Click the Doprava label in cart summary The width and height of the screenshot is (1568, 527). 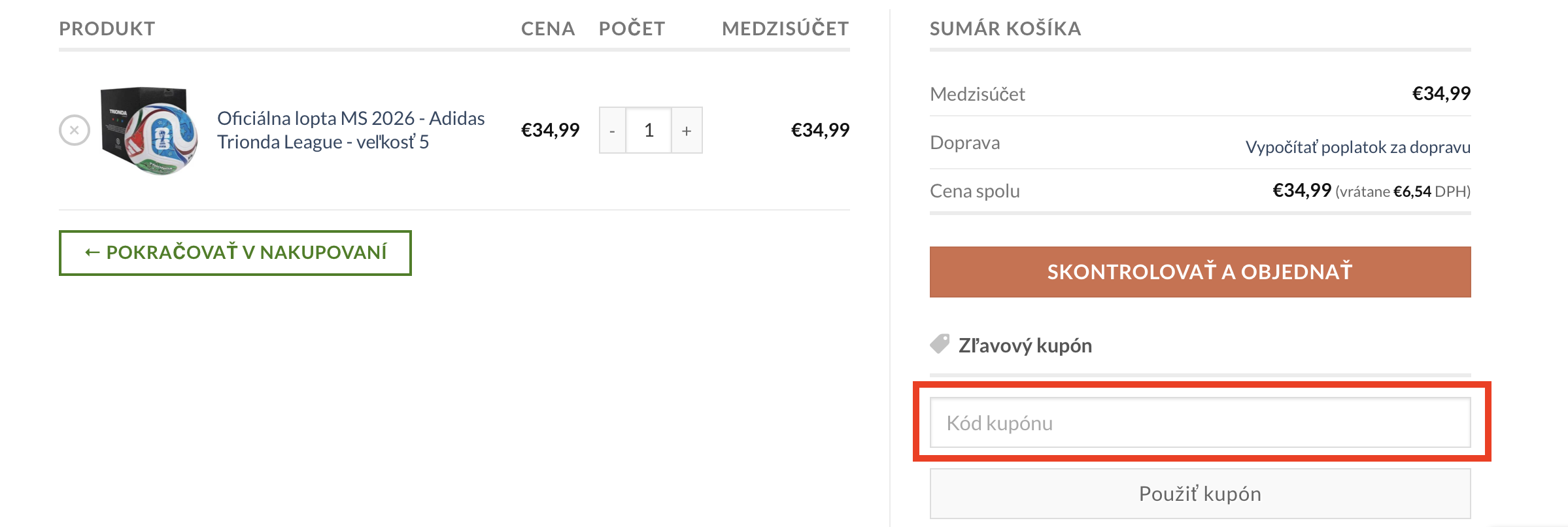pos(964,143)
